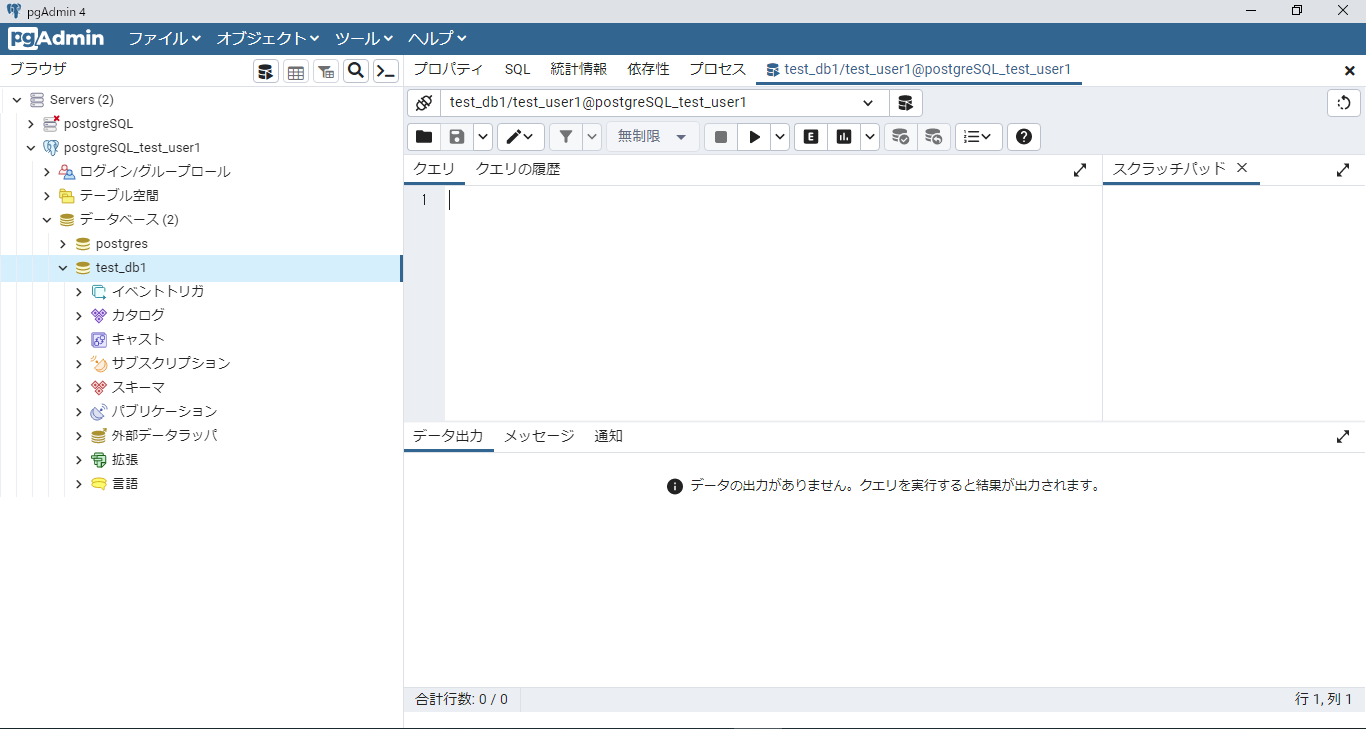Maximize the query editor panel
Screen dimensions: 1366x729
(x=1080, y=170)
